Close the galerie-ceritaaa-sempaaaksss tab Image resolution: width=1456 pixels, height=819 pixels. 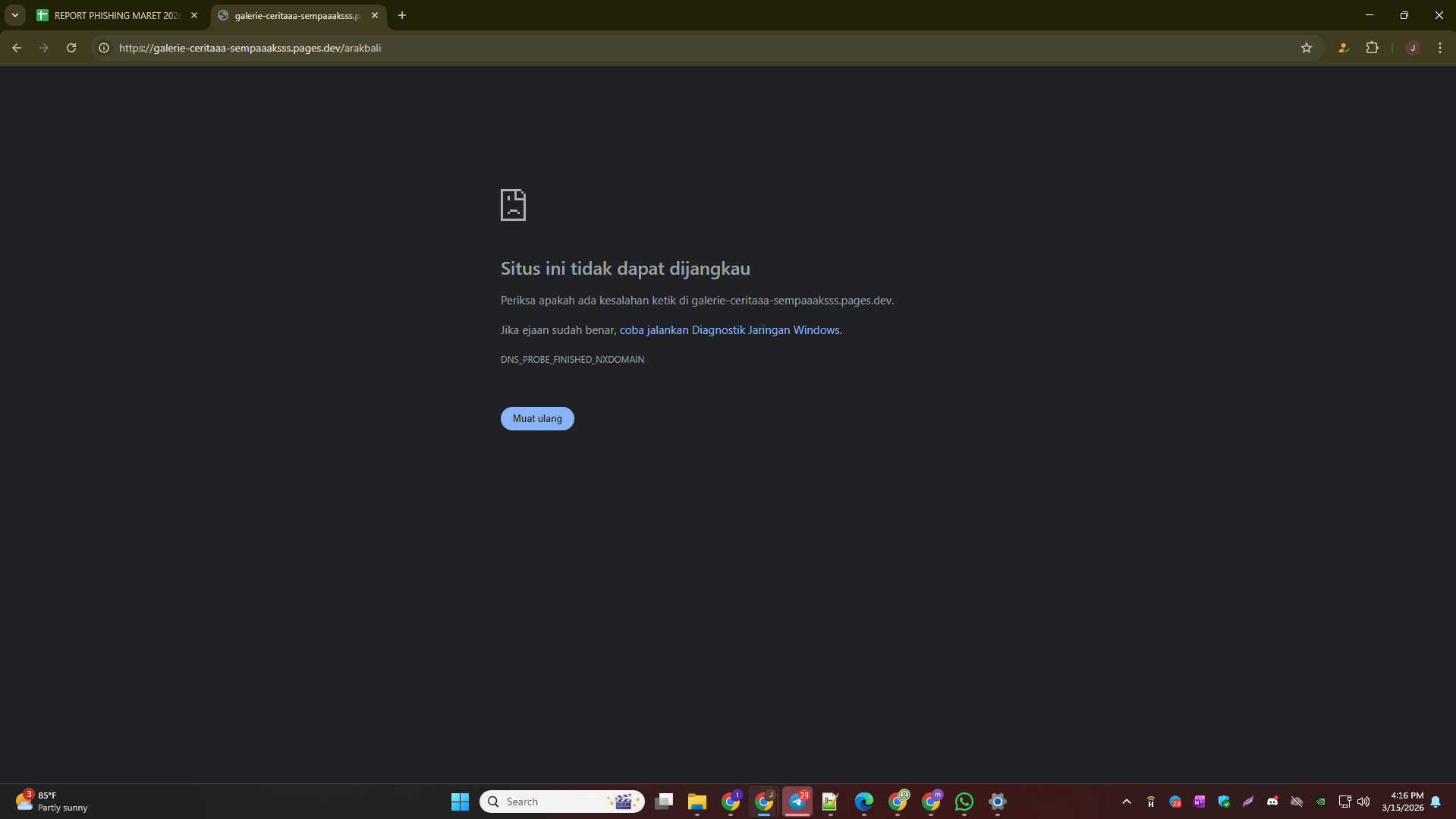375,15
